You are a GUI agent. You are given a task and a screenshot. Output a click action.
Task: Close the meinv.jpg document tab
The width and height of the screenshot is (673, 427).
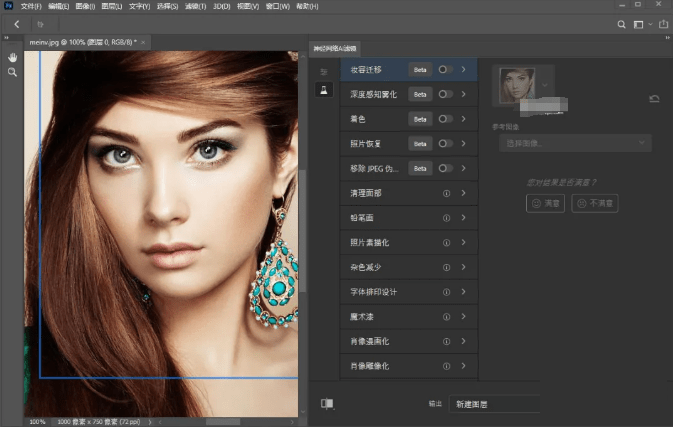[143, 42]
